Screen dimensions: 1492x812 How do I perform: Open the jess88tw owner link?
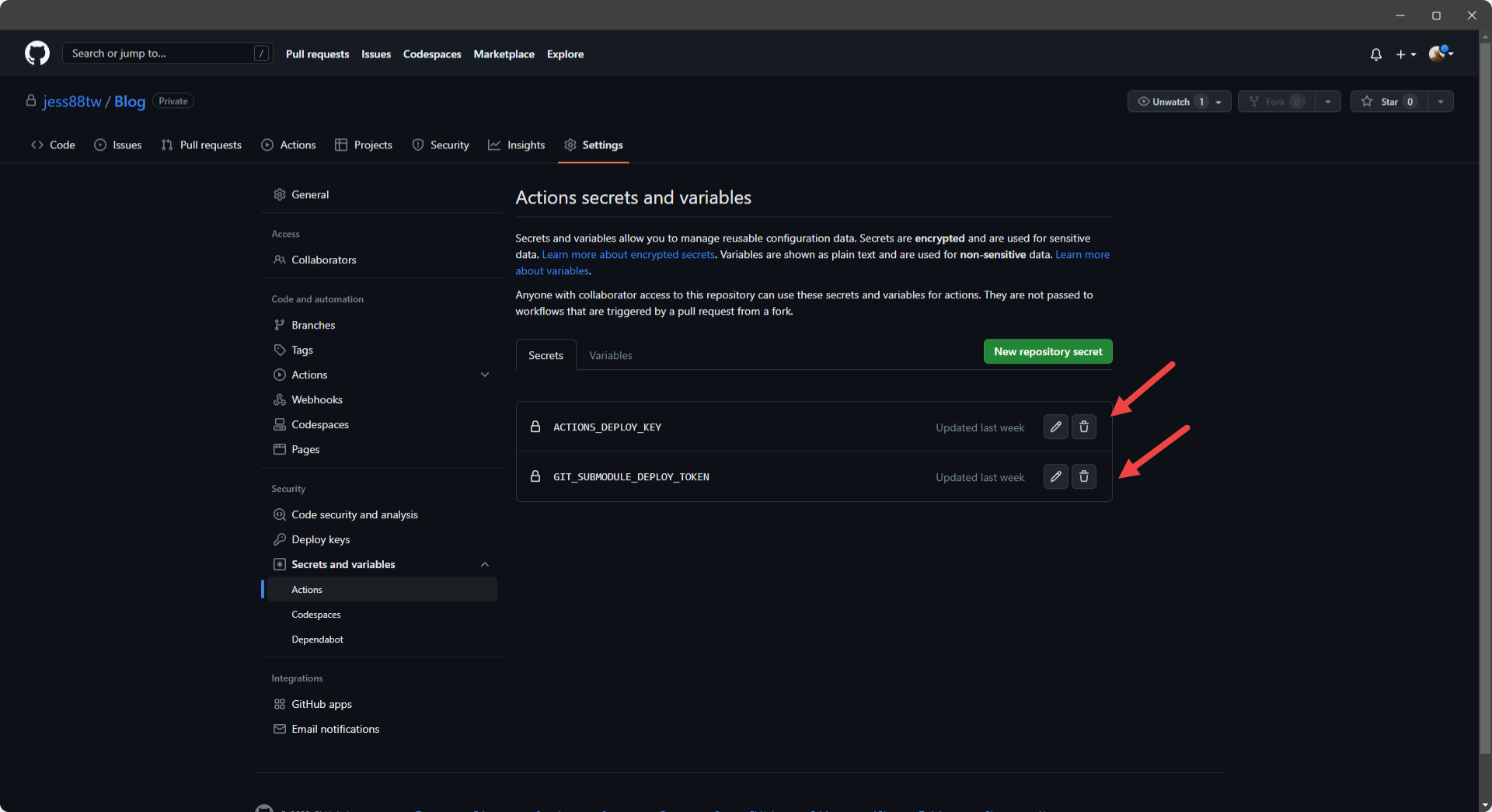pyautogui.click(x=72, y=102)
